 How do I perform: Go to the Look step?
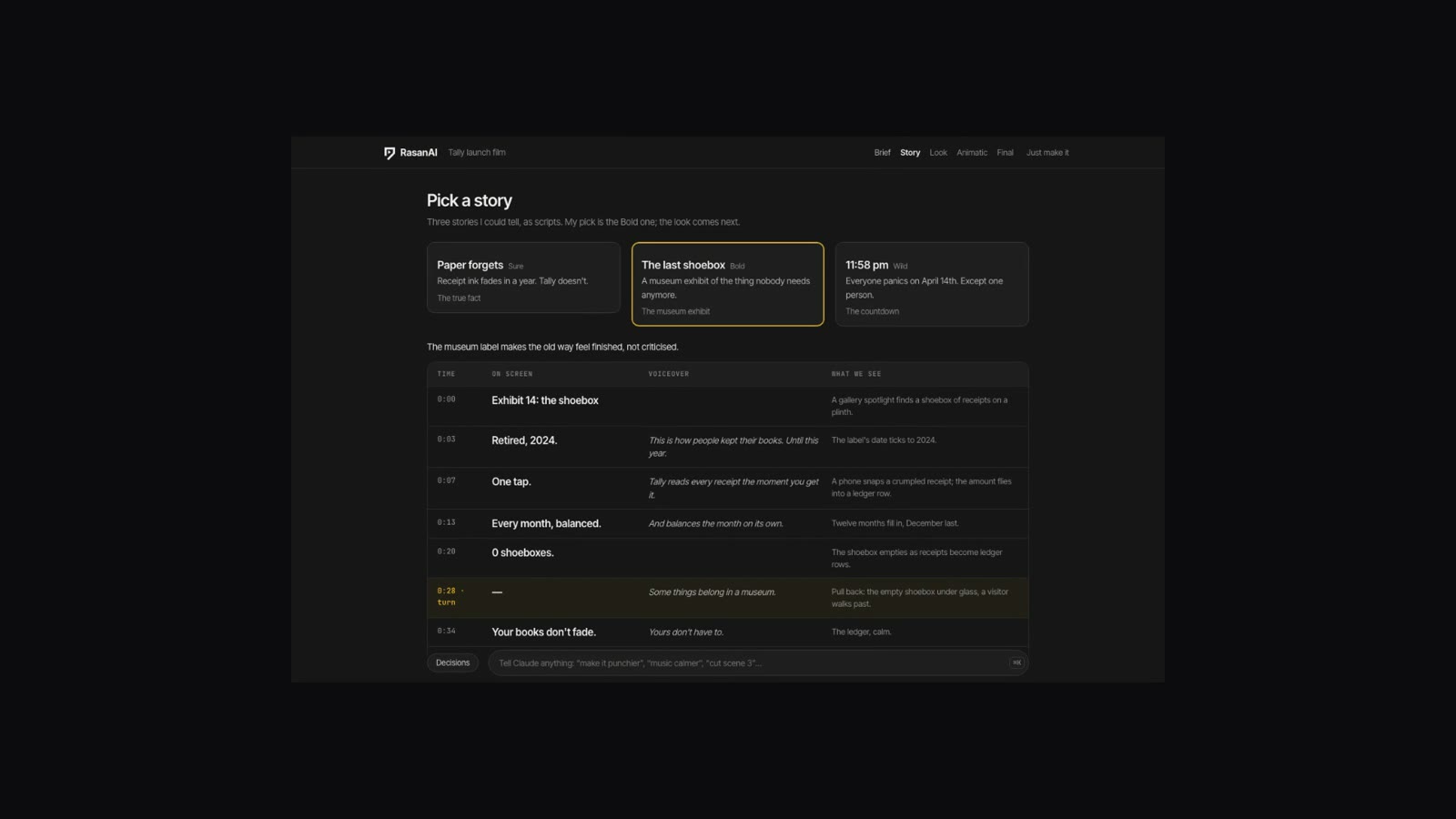click(x=938, y=153)
